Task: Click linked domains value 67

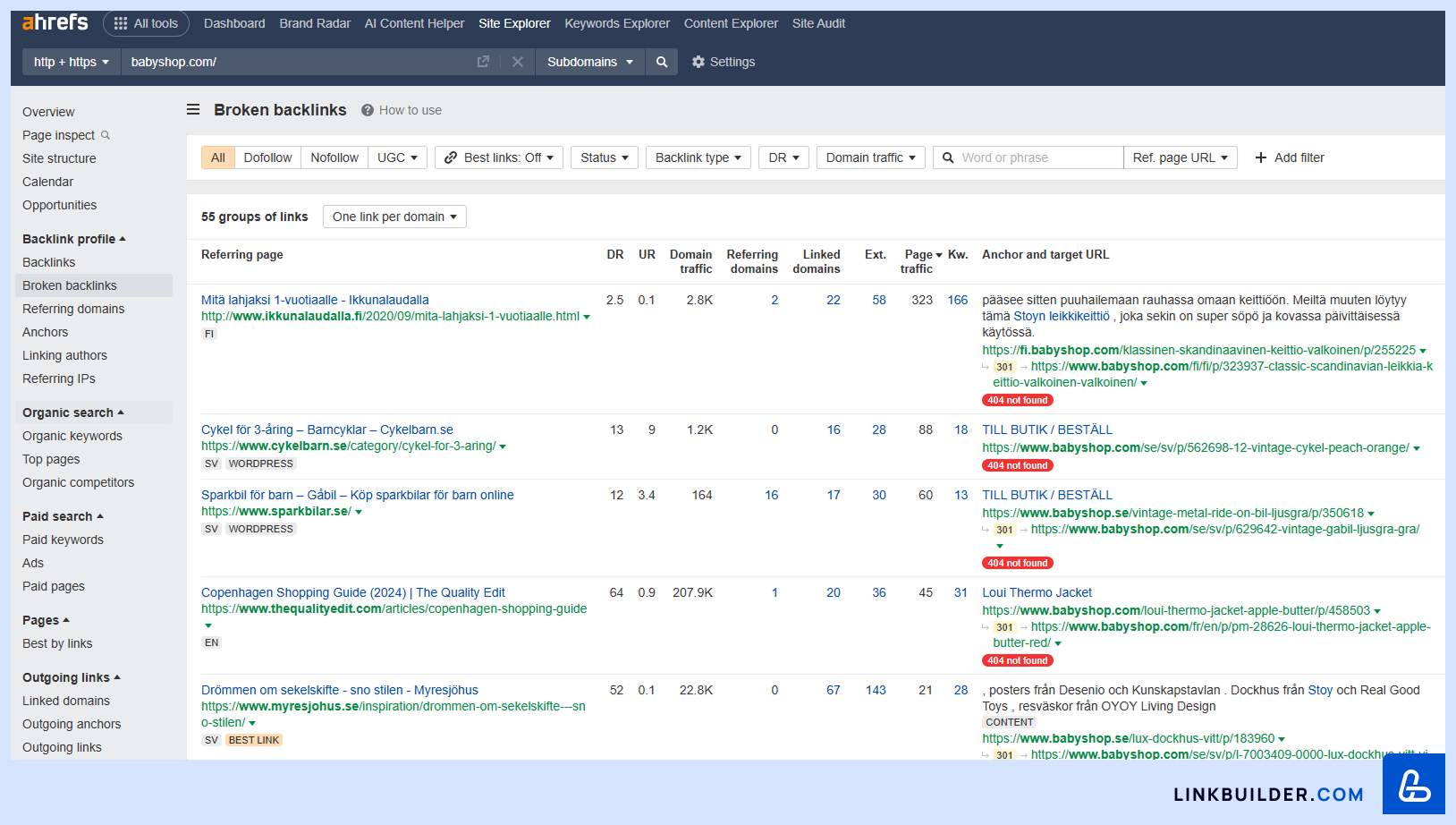Action: click(833, 690)
